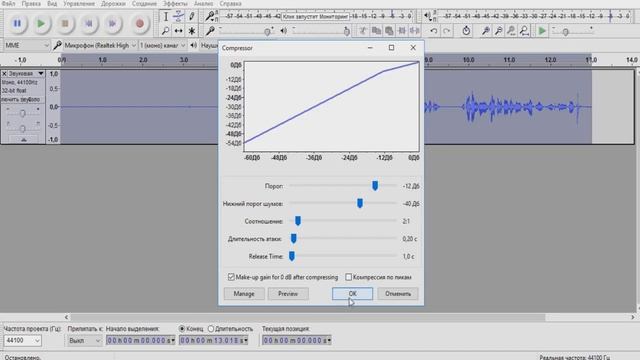Toggle the Компрессия по пикам checkbox

(x=348, y=277)
